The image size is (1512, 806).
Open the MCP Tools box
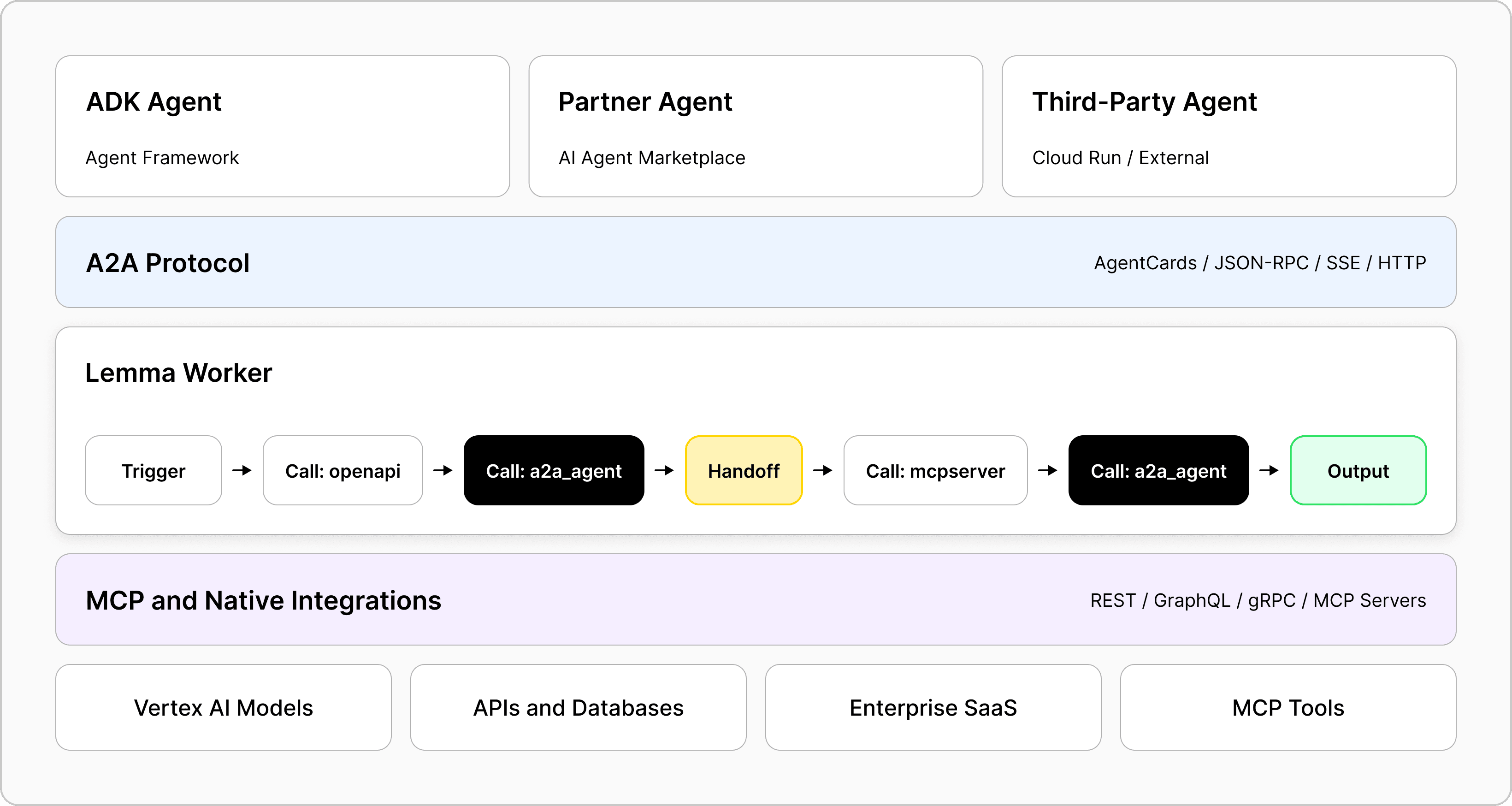coord(1288,708)
